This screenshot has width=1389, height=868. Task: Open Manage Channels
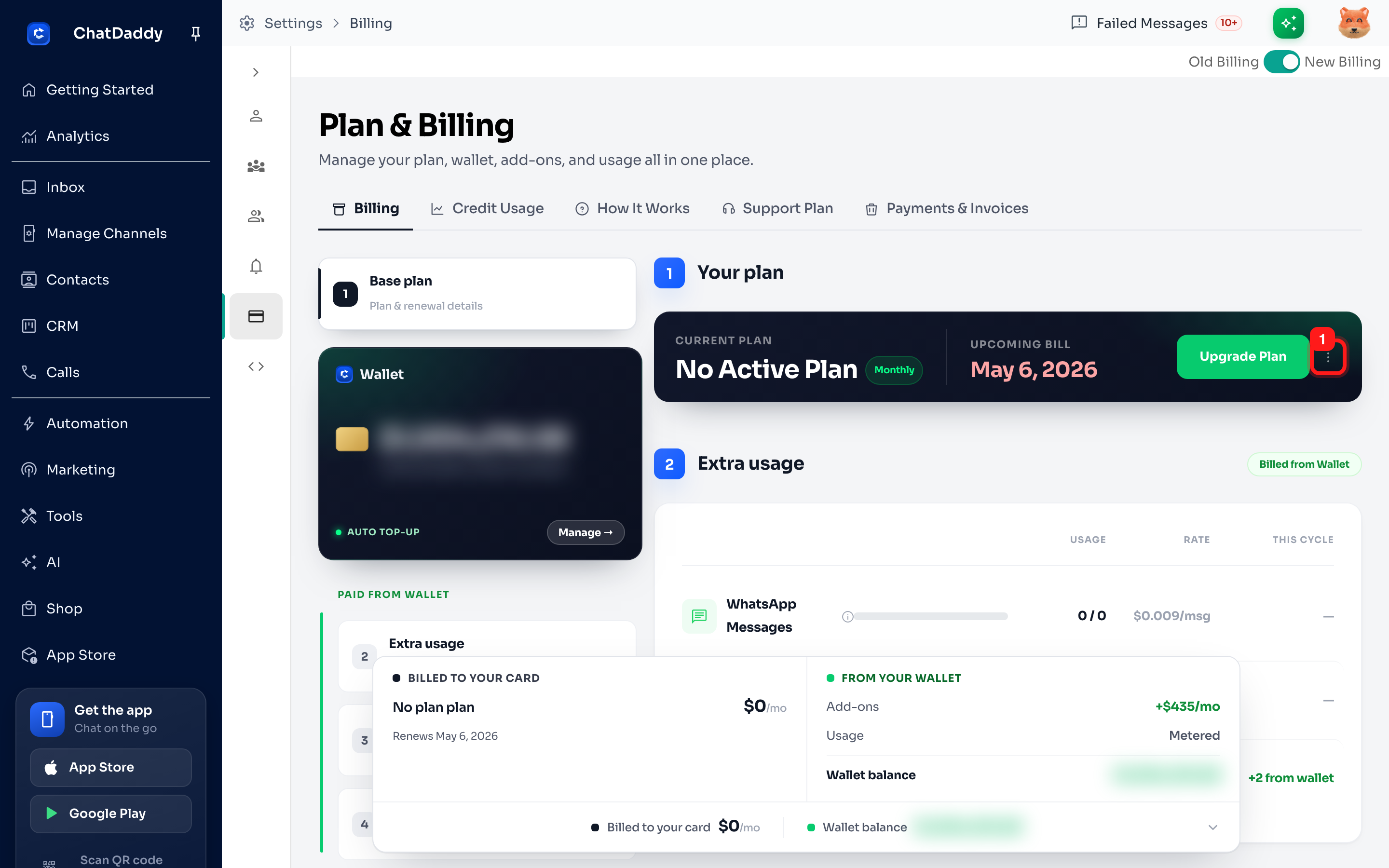111,234
